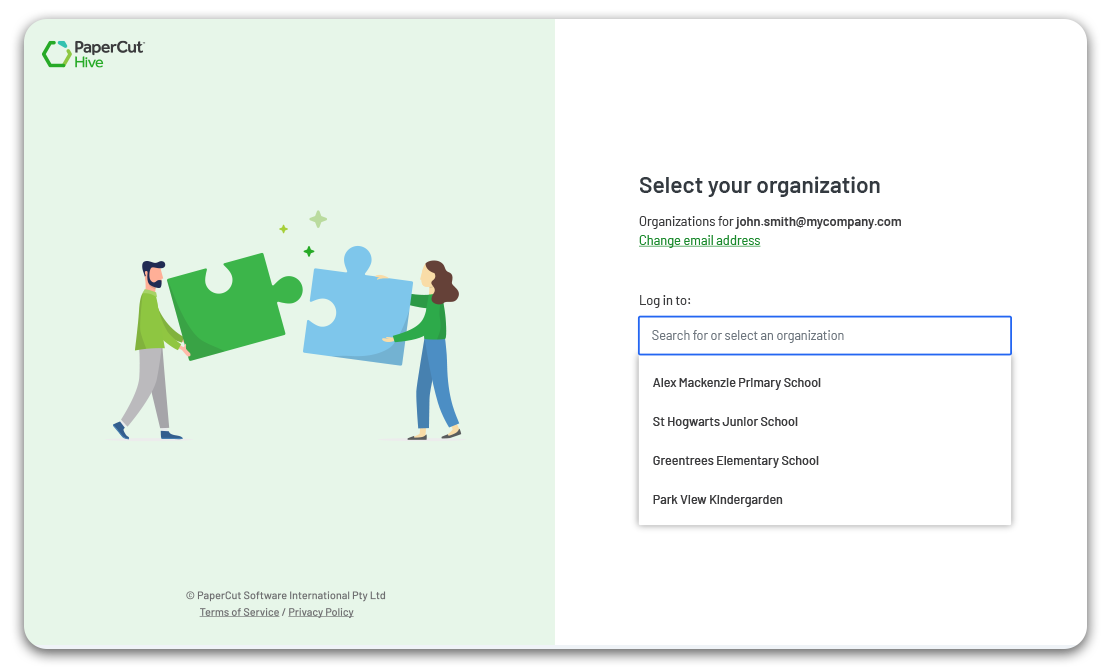Click the 'Log in to:' label
This screenshot has width=1110, height=670.
tap(664, 300)
